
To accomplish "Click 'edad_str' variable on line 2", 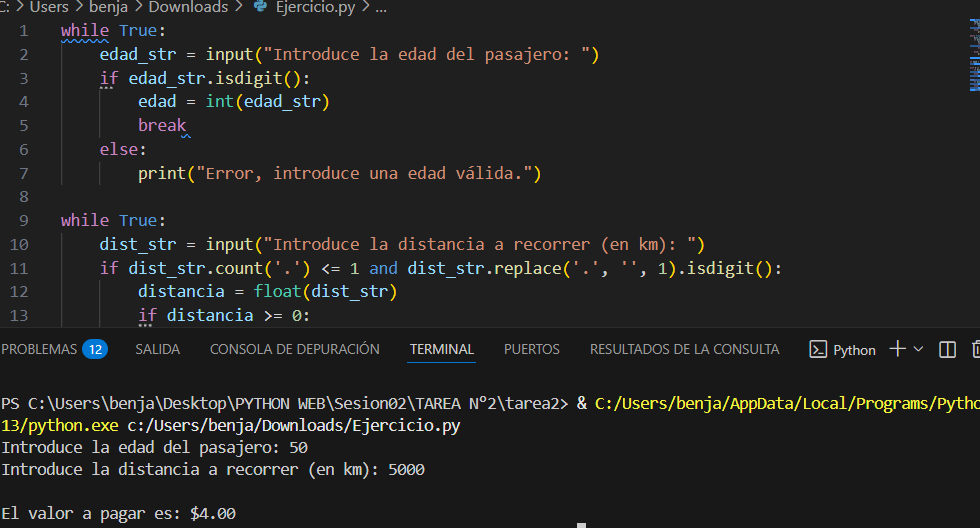I will [x=138, y=54].
